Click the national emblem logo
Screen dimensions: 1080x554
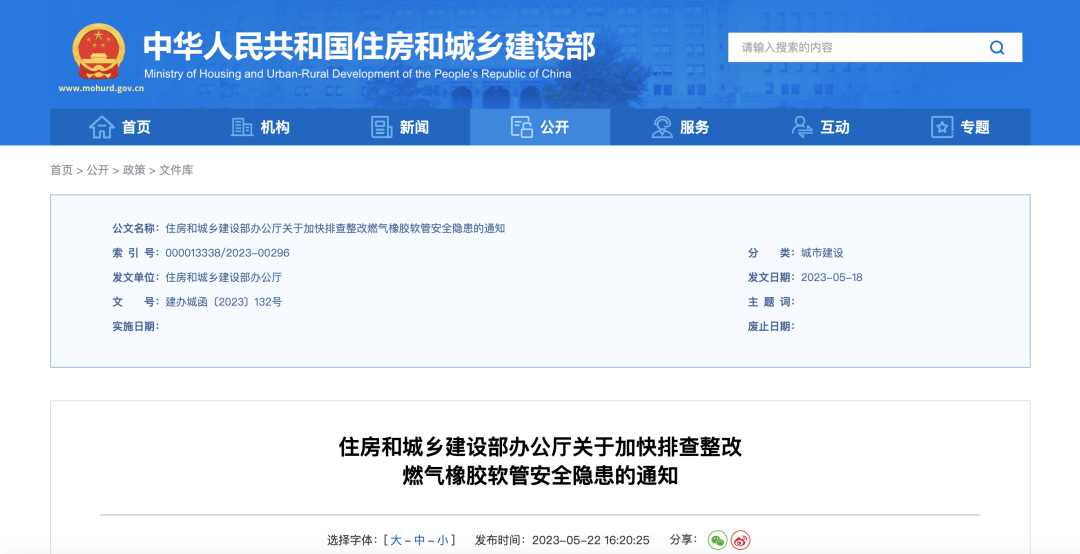tap(99, 52)
